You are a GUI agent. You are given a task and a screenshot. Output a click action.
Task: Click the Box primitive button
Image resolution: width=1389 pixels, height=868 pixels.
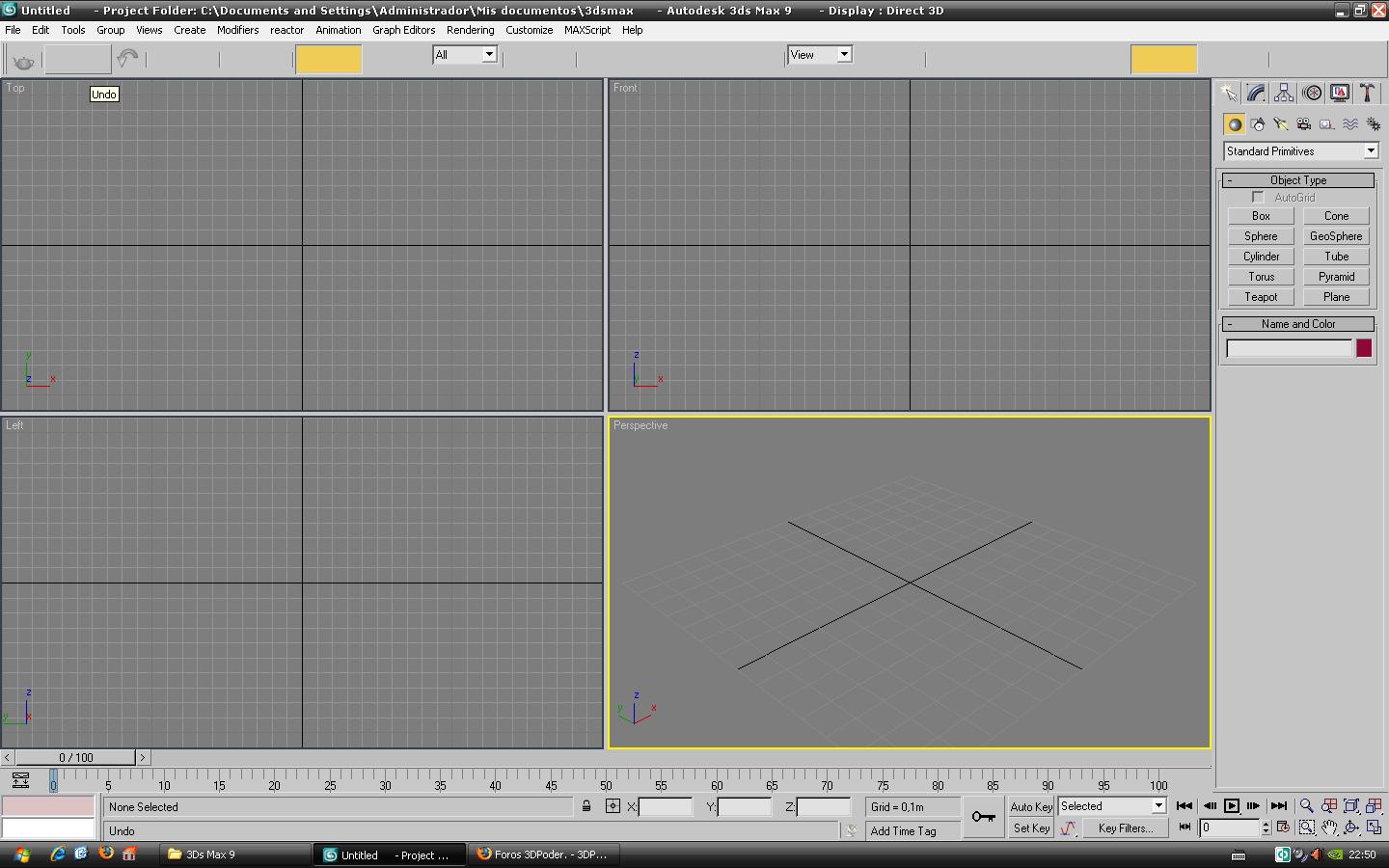click(1261, 216)
